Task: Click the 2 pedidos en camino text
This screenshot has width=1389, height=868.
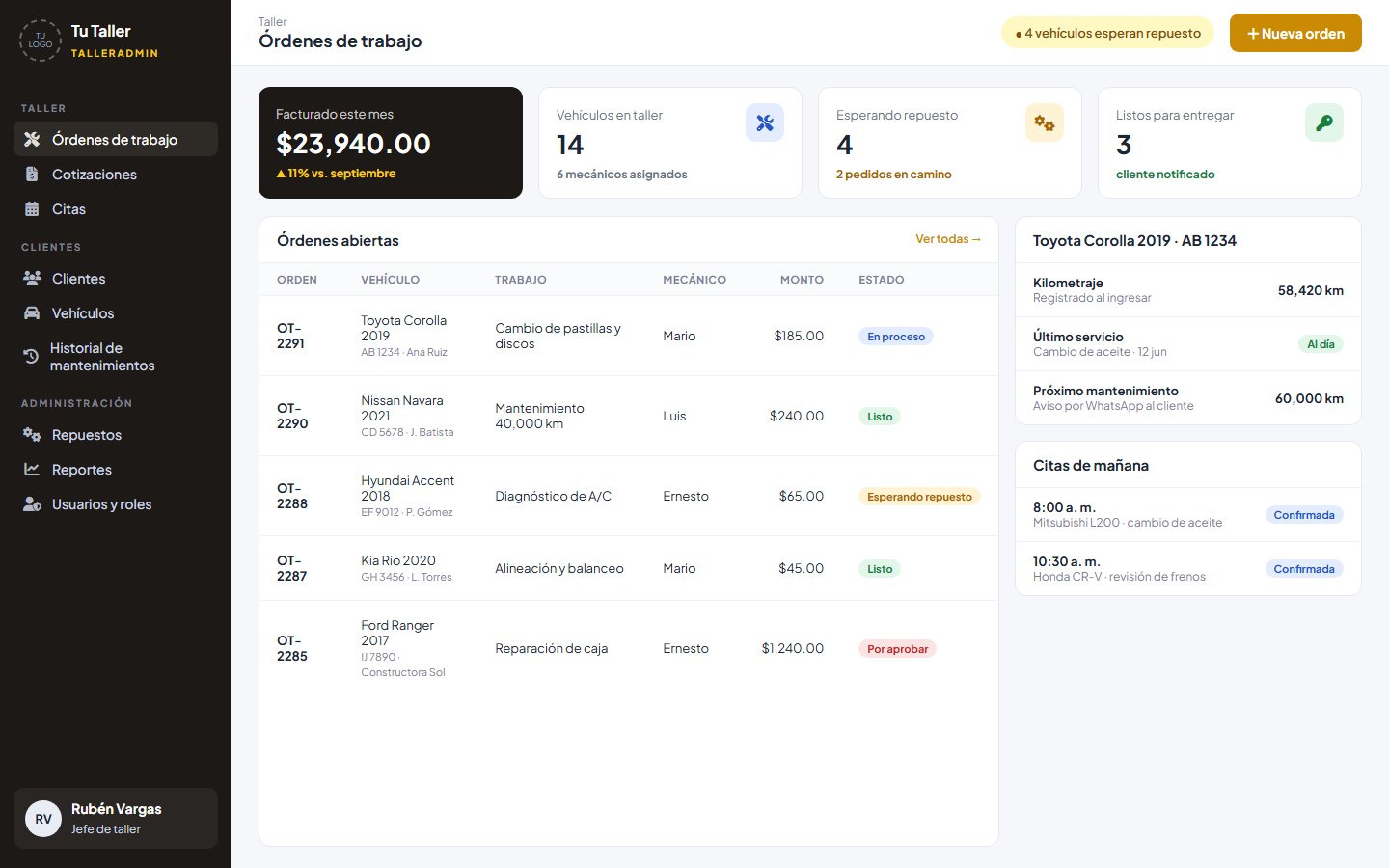Action: click(894, 175)
